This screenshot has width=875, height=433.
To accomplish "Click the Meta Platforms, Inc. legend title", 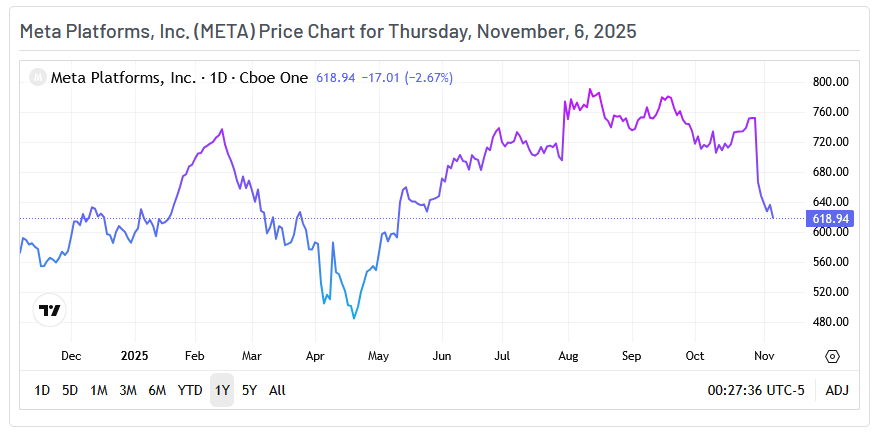I will (x=123, y=76).
